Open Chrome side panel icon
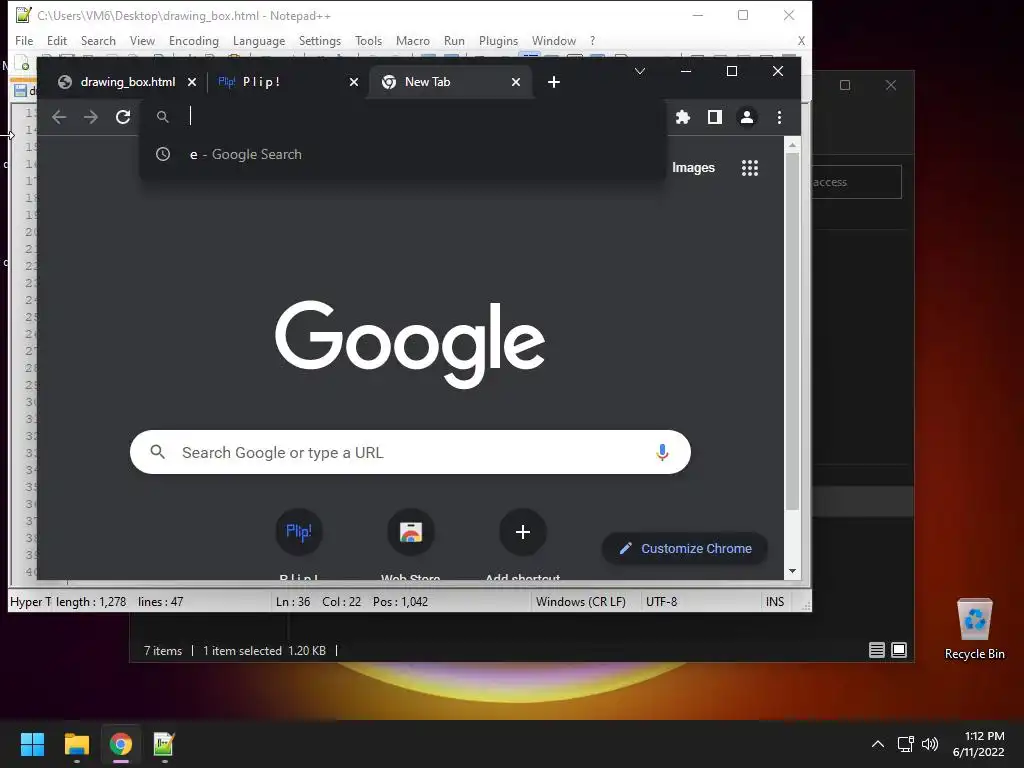Image resolution: width=1024 pixels, height=768 pixels. pos(714,117)
